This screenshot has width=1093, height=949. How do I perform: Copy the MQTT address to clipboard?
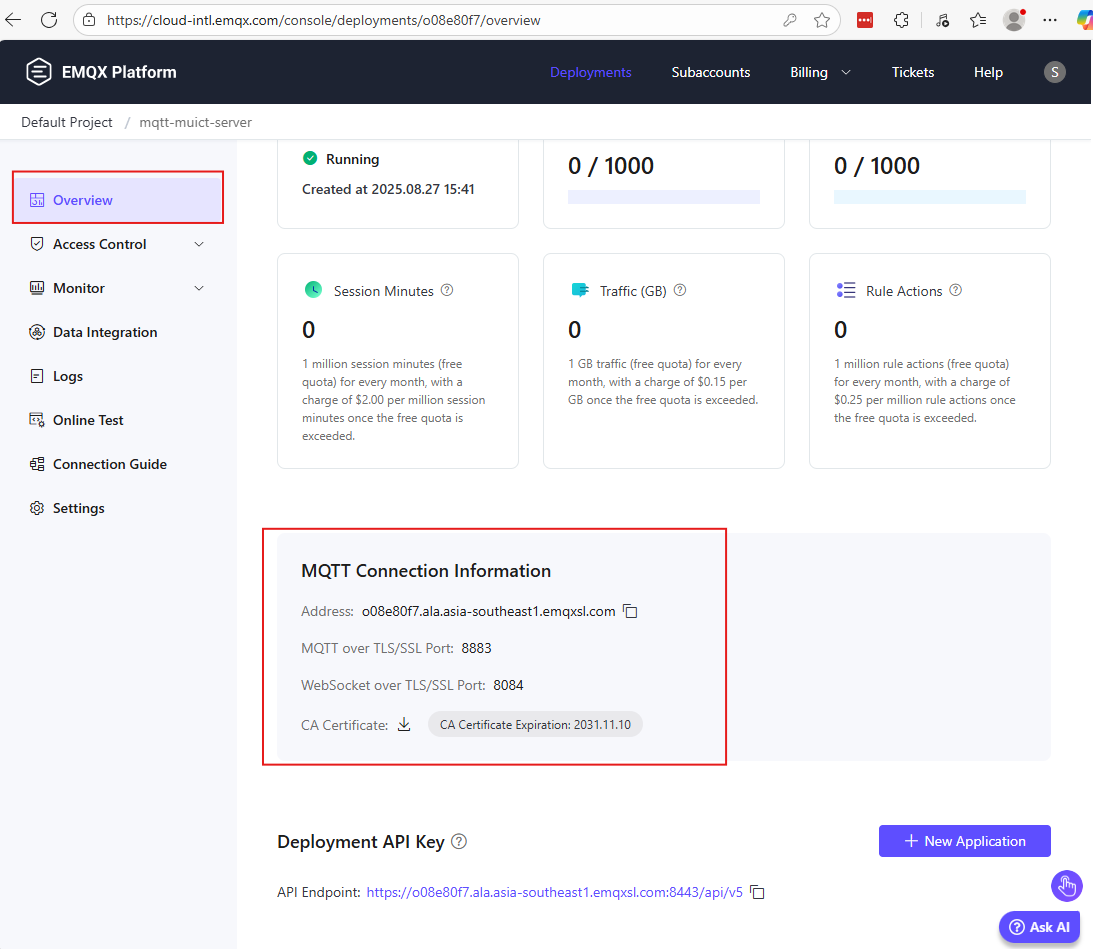pyautogui.click(x=630, y=611)
